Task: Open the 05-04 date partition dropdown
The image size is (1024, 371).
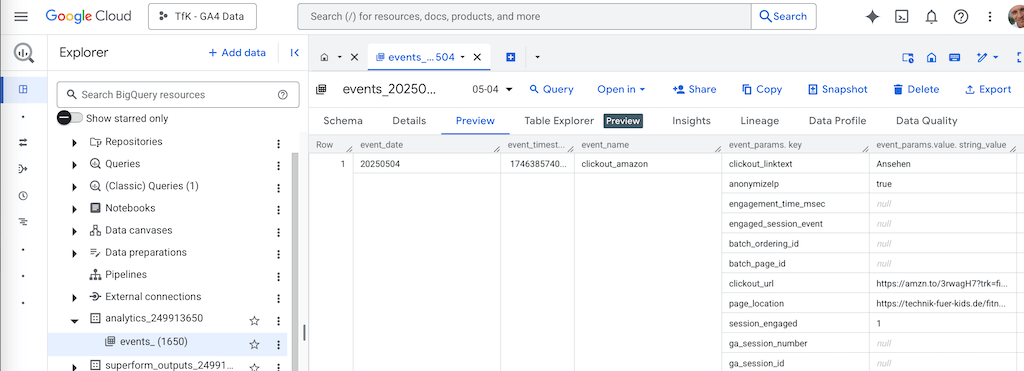Action: pyautogui.click(x=492, y=89)
